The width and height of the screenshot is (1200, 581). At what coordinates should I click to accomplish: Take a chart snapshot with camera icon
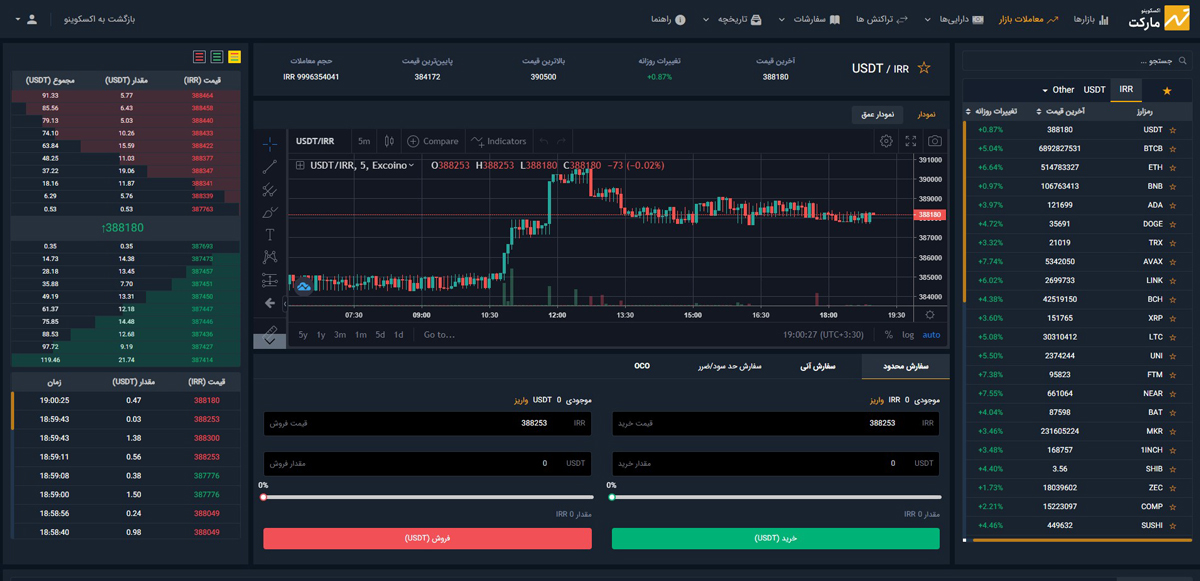click(934, 141)
